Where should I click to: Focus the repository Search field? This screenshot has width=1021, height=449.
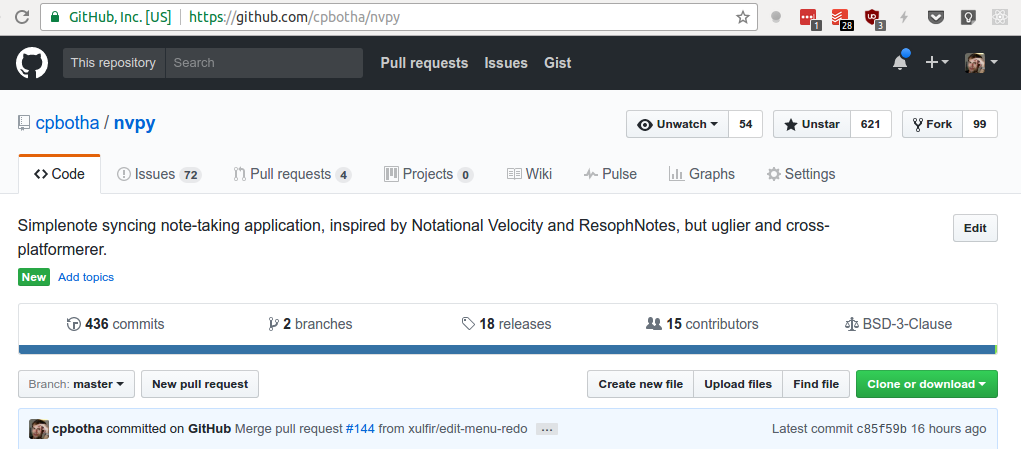click(264, 62)
